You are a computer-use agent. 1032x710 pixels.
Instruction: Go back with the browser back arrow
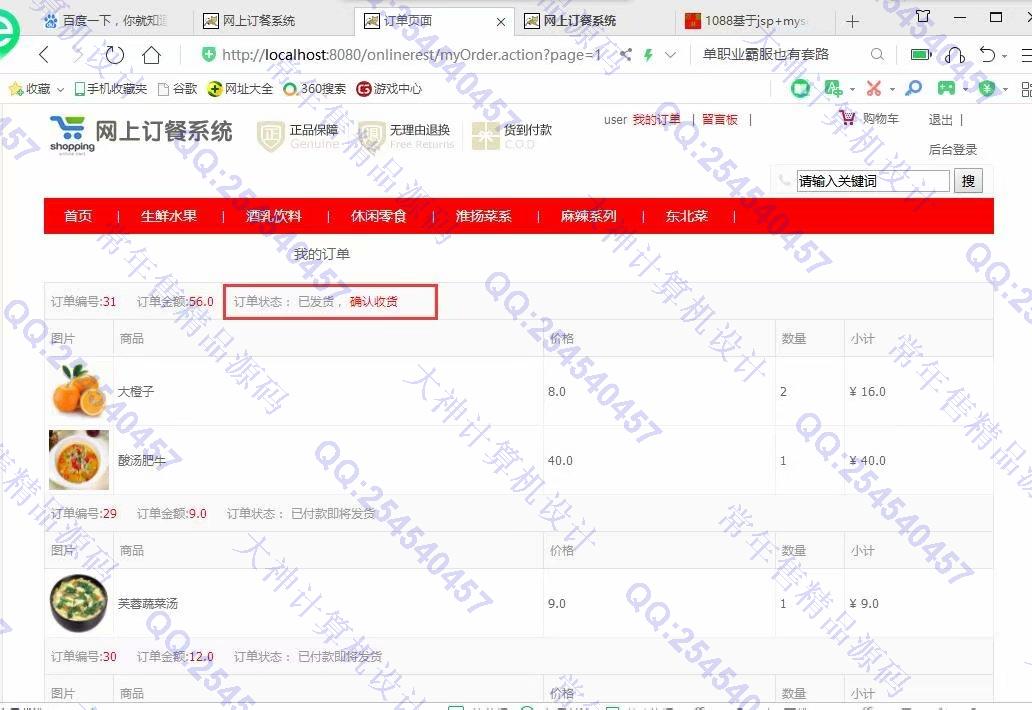click(x=44, y=55)
